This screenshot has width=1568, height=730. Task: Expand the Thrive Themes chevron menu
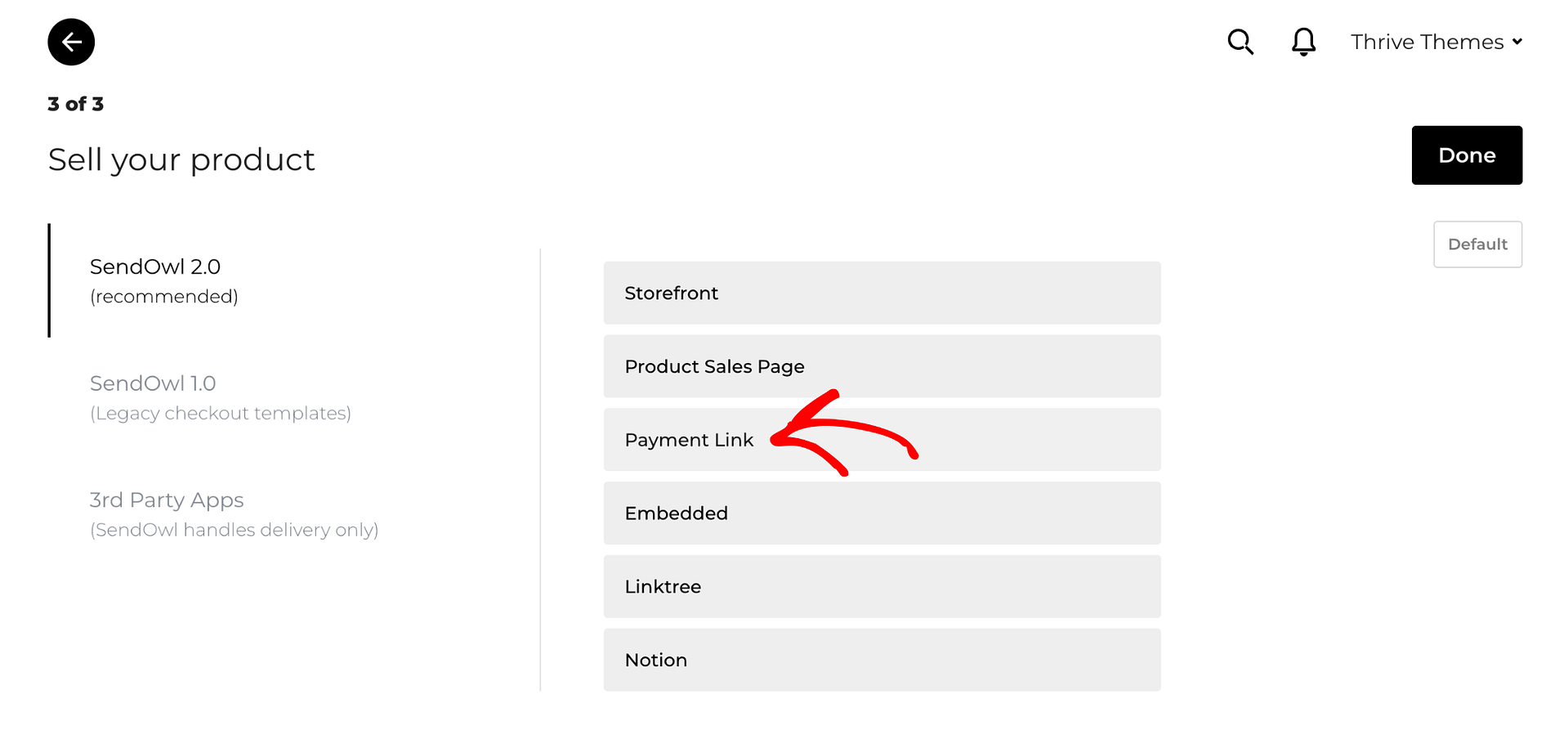point(1517,42)
